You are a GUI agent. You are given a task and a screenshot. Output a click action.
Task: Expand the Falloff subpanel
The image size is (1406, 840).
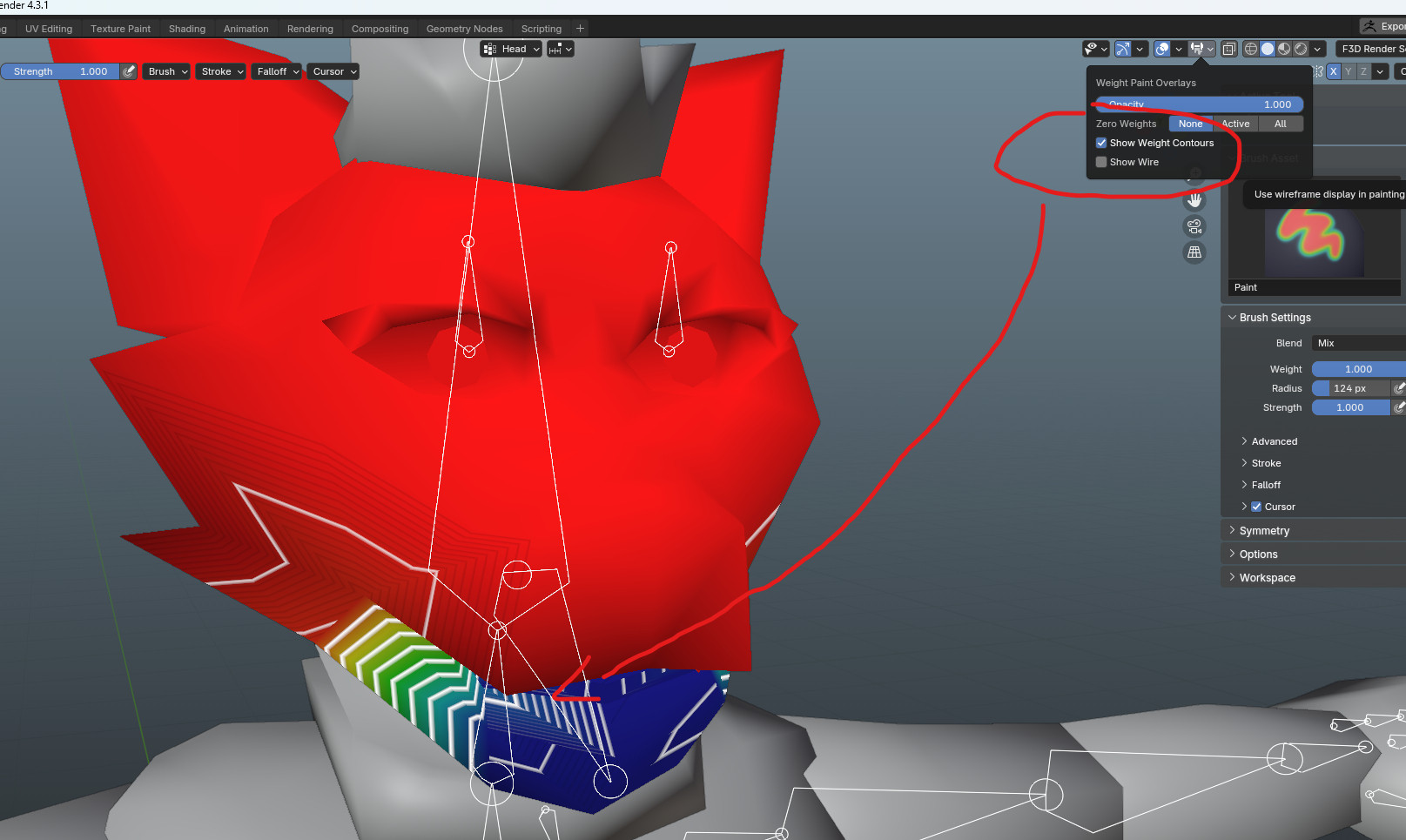tap(1261, 485)
